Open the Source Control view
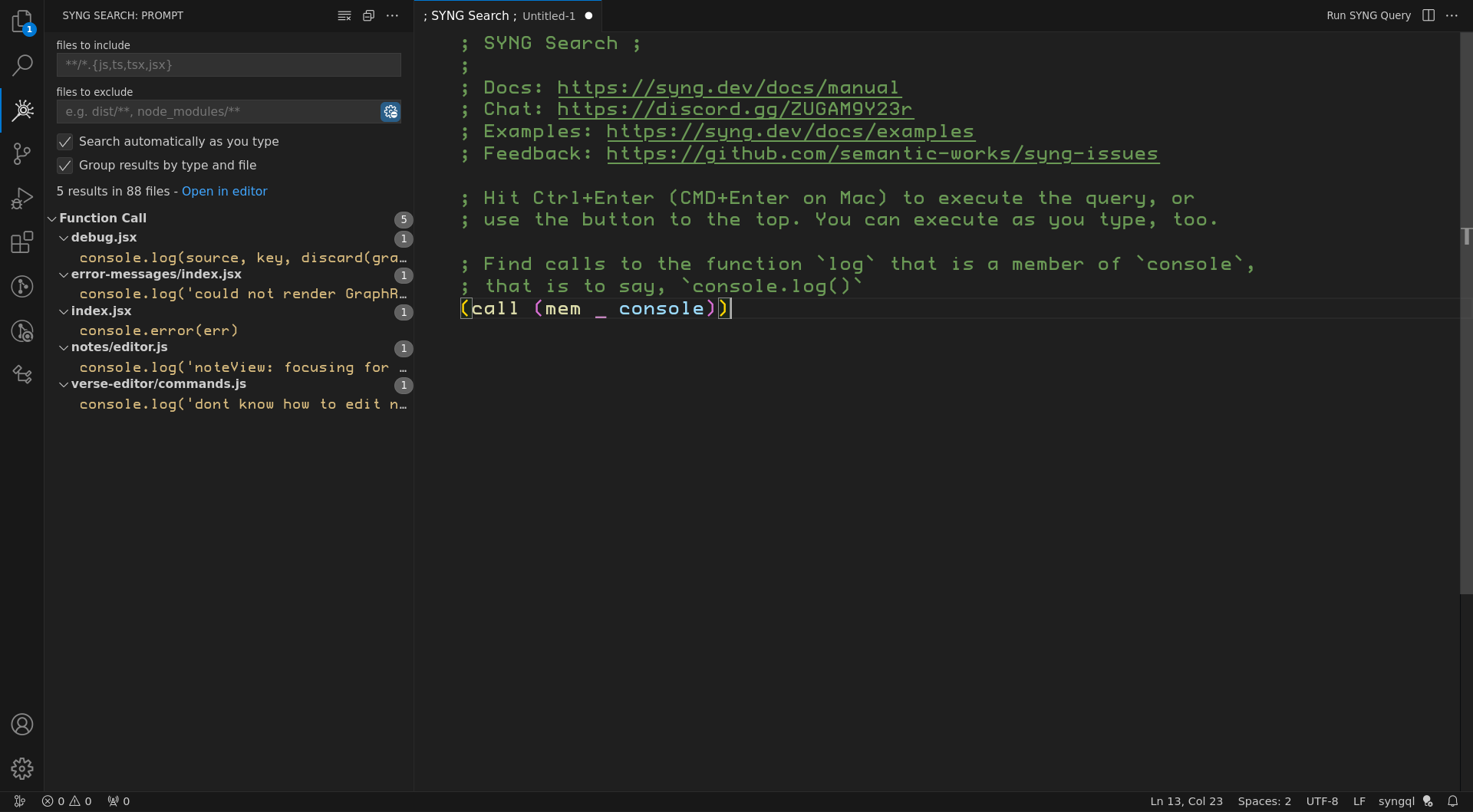 (22, 153)
